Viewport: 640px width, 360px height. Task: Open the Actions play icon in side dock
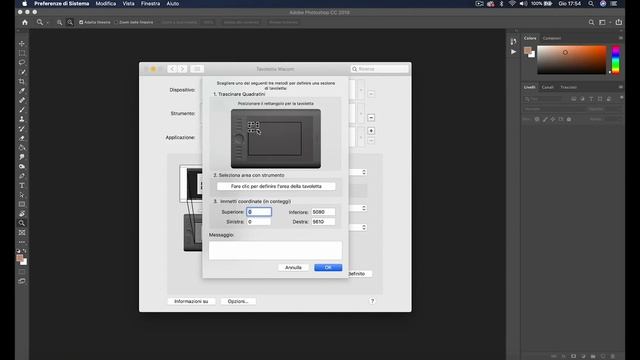coord(513,52)
